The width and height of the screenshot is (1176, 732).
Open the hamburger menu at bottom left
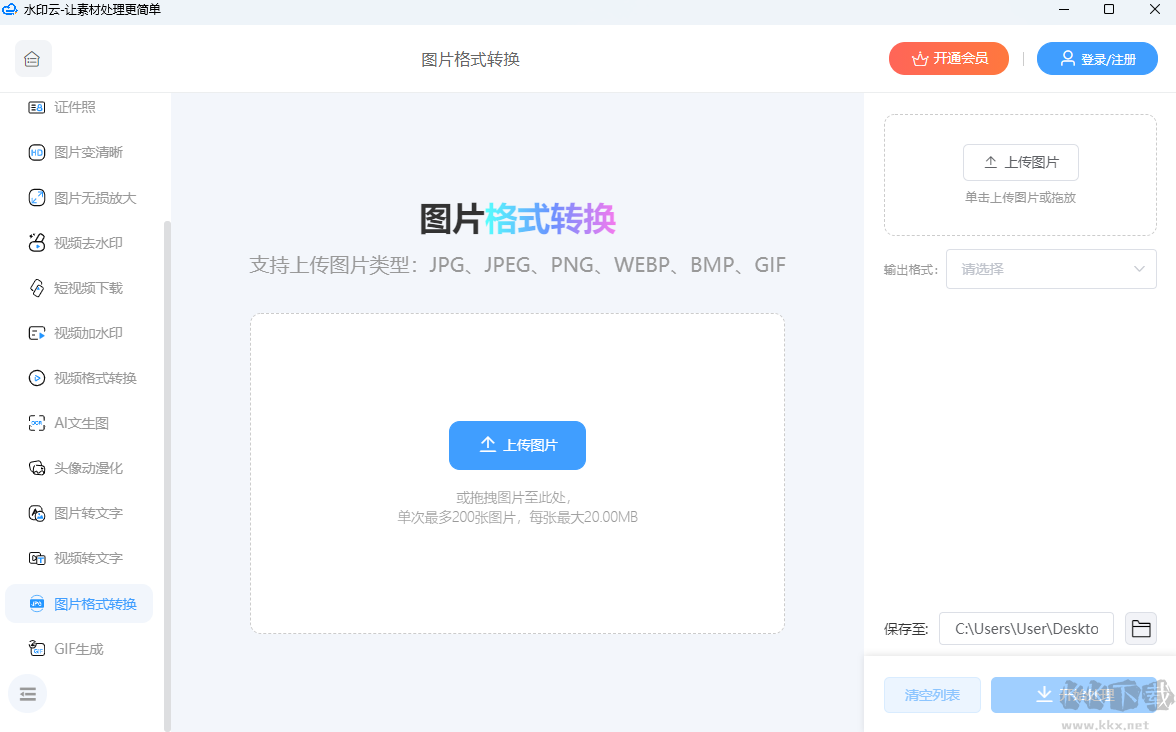tap(27, 694)
